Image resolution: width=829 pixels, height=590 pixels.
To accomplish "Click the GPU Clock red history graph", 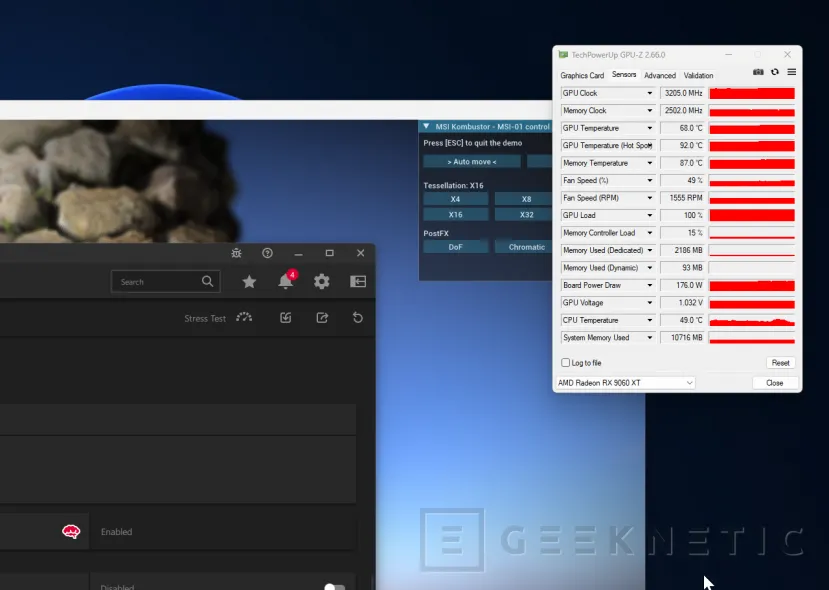I will pos(752,93).
